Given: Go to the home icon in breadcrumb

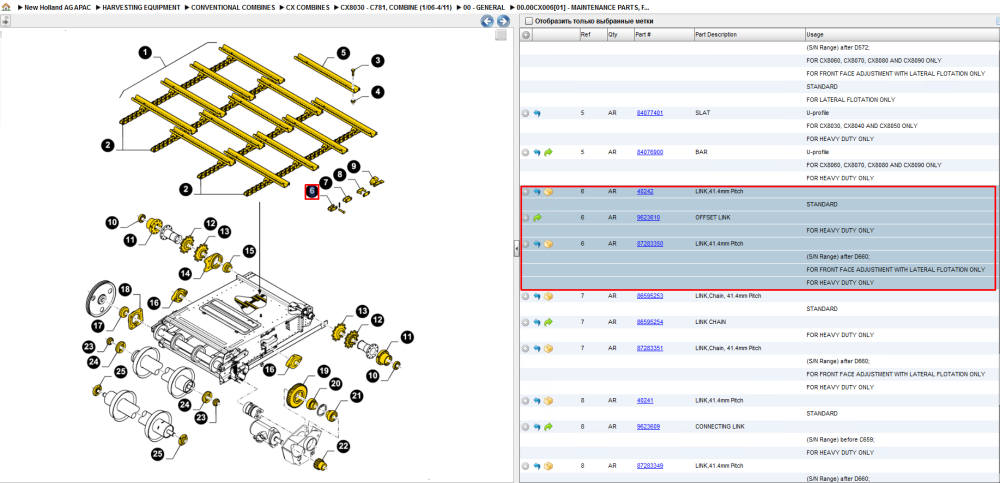Looking at the screenshot, I should click(6, 8).
